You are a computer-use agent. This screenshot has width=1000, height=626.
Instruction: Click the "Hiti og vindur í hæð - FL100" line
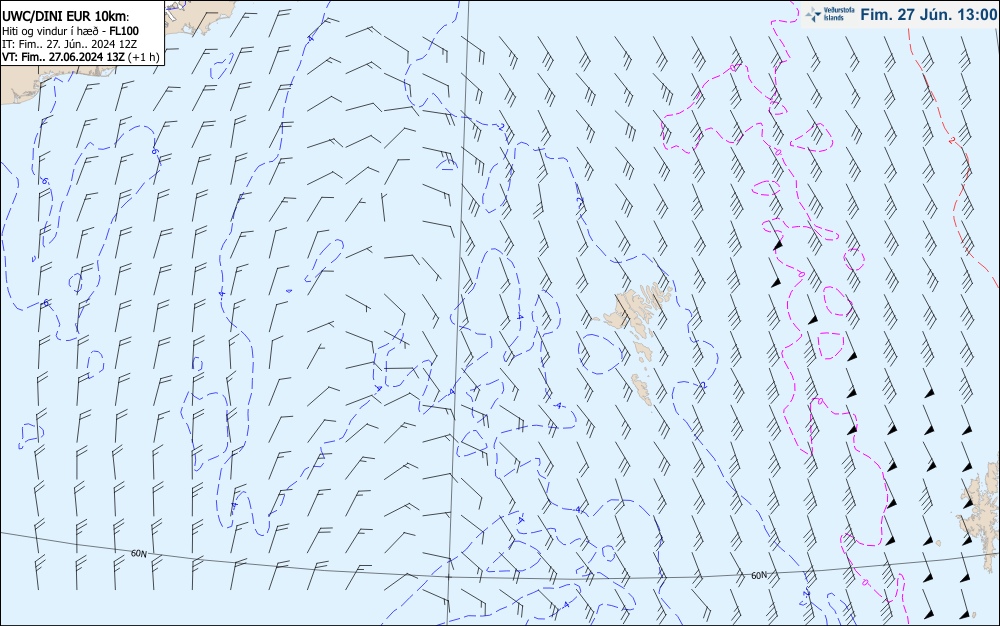tap(70, 31)
